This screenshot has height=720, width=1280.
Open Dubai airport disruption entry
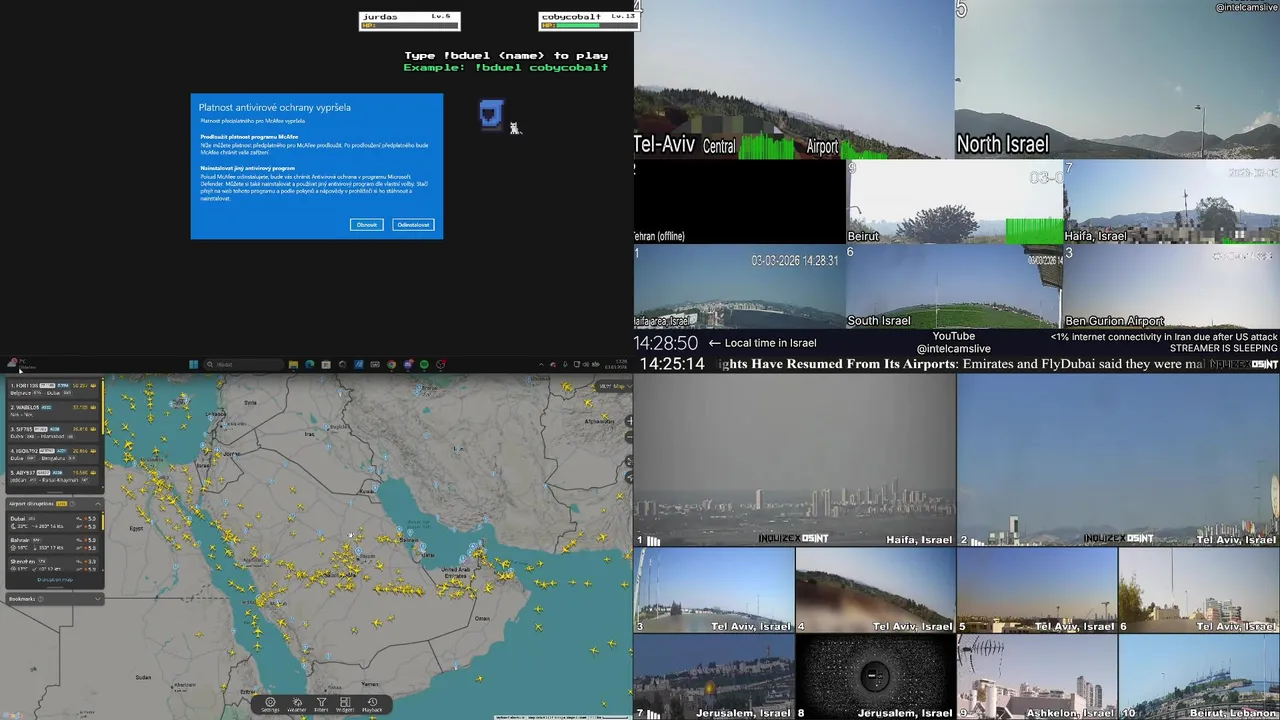tap(53, 522)
